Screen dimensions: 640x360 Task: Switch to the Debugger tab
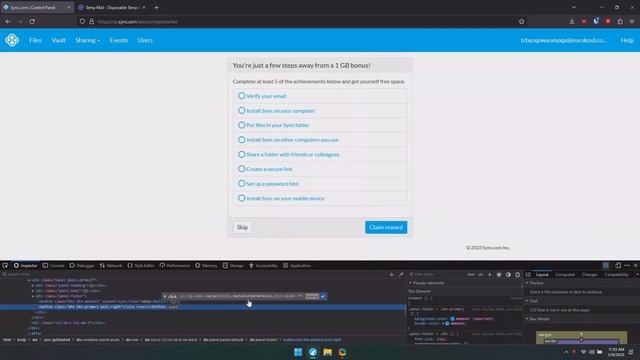(x=82, y=265)
